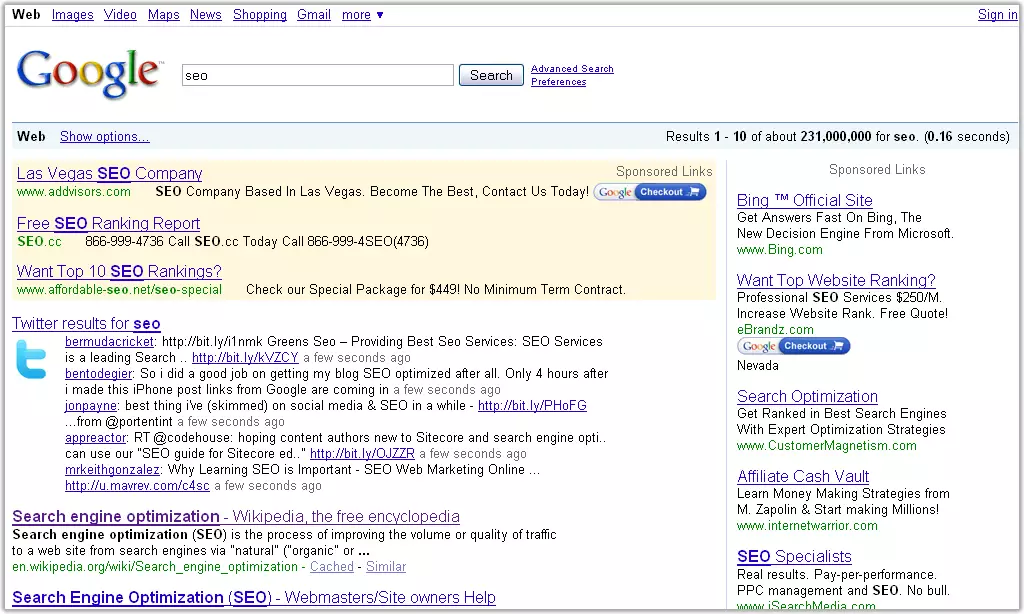Screen dimensions: 1024x614
Task: Open 'Twitter results for seo' heading
Action: tap(86, 324)
